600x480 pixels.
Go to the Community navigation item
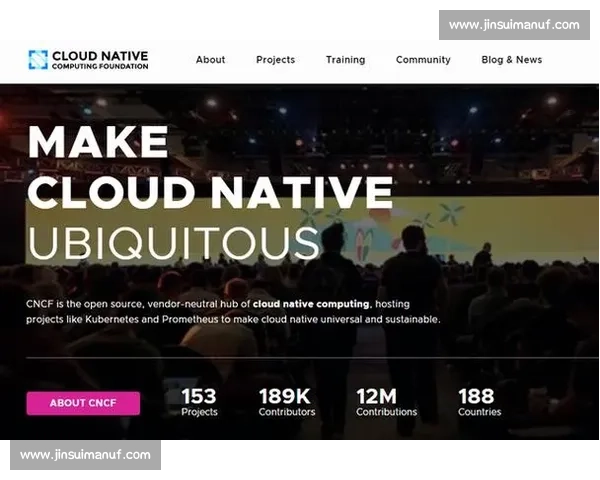tap(423, 60)
